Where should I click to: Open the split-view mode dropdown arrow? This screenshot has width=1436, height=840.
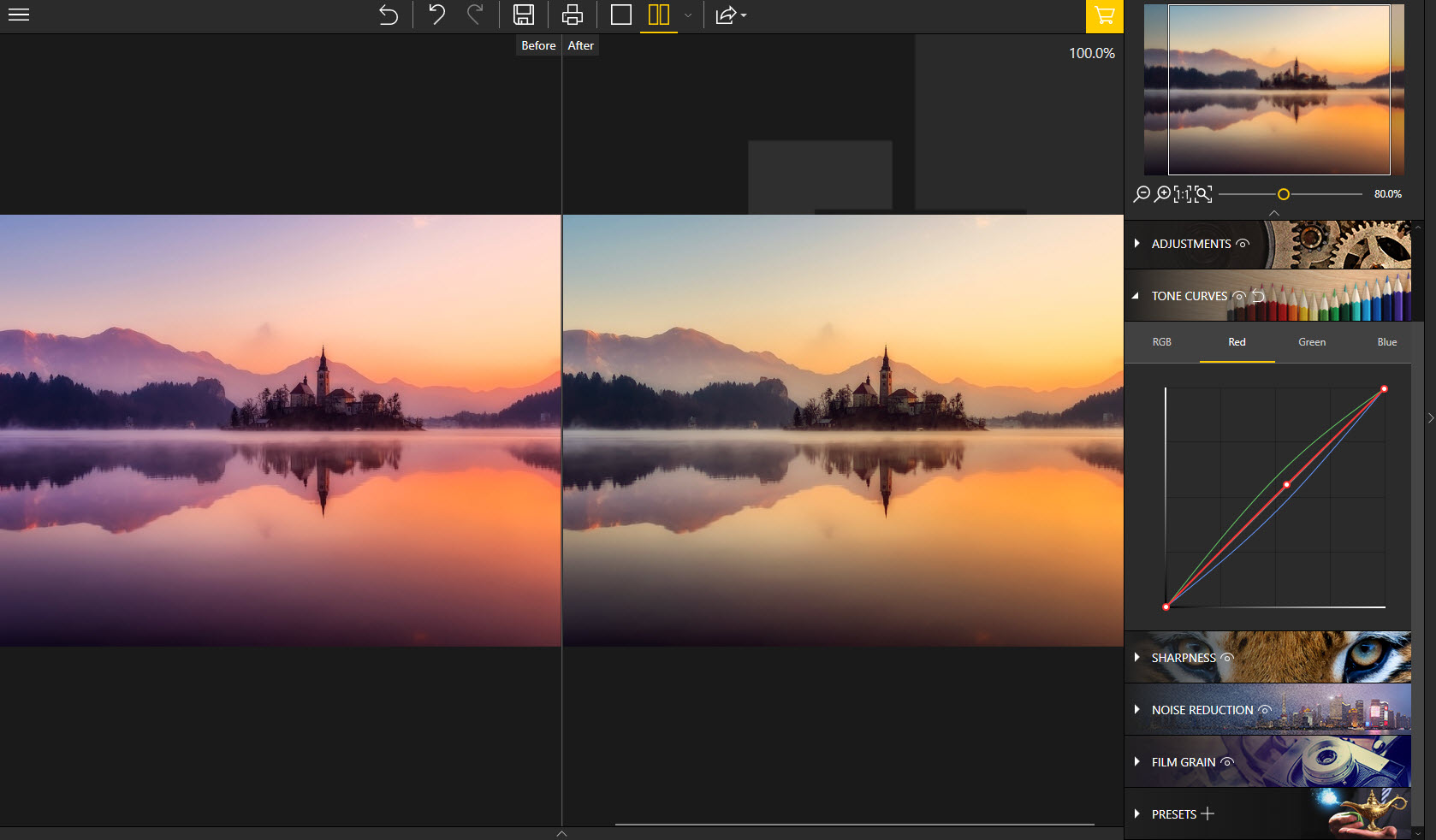(x=687, y=16)
